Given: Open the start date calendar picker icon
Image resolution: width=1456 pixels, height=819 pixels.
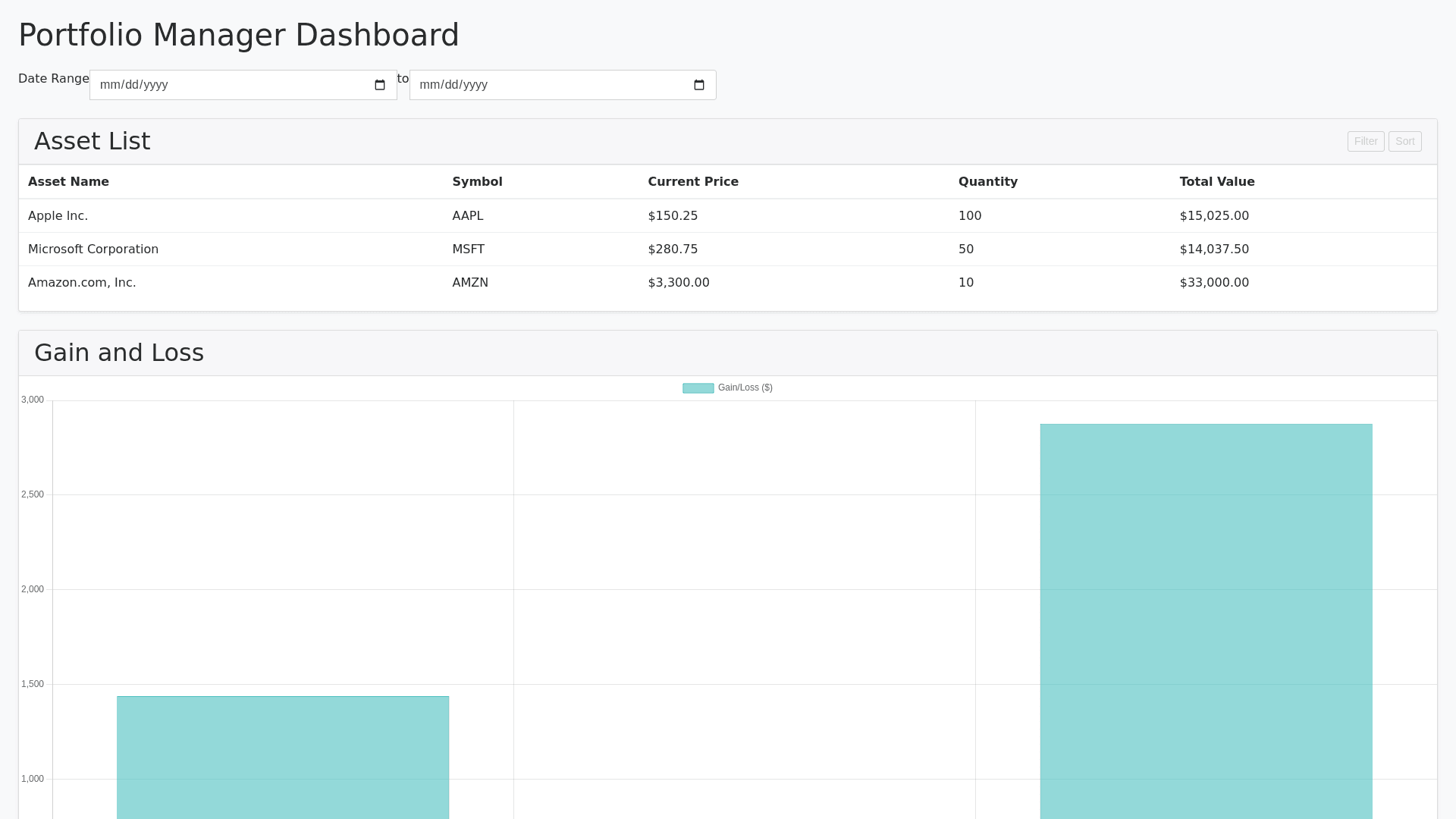Looking at the screenshot, I should pyautogui.click(x=380, y=85).
